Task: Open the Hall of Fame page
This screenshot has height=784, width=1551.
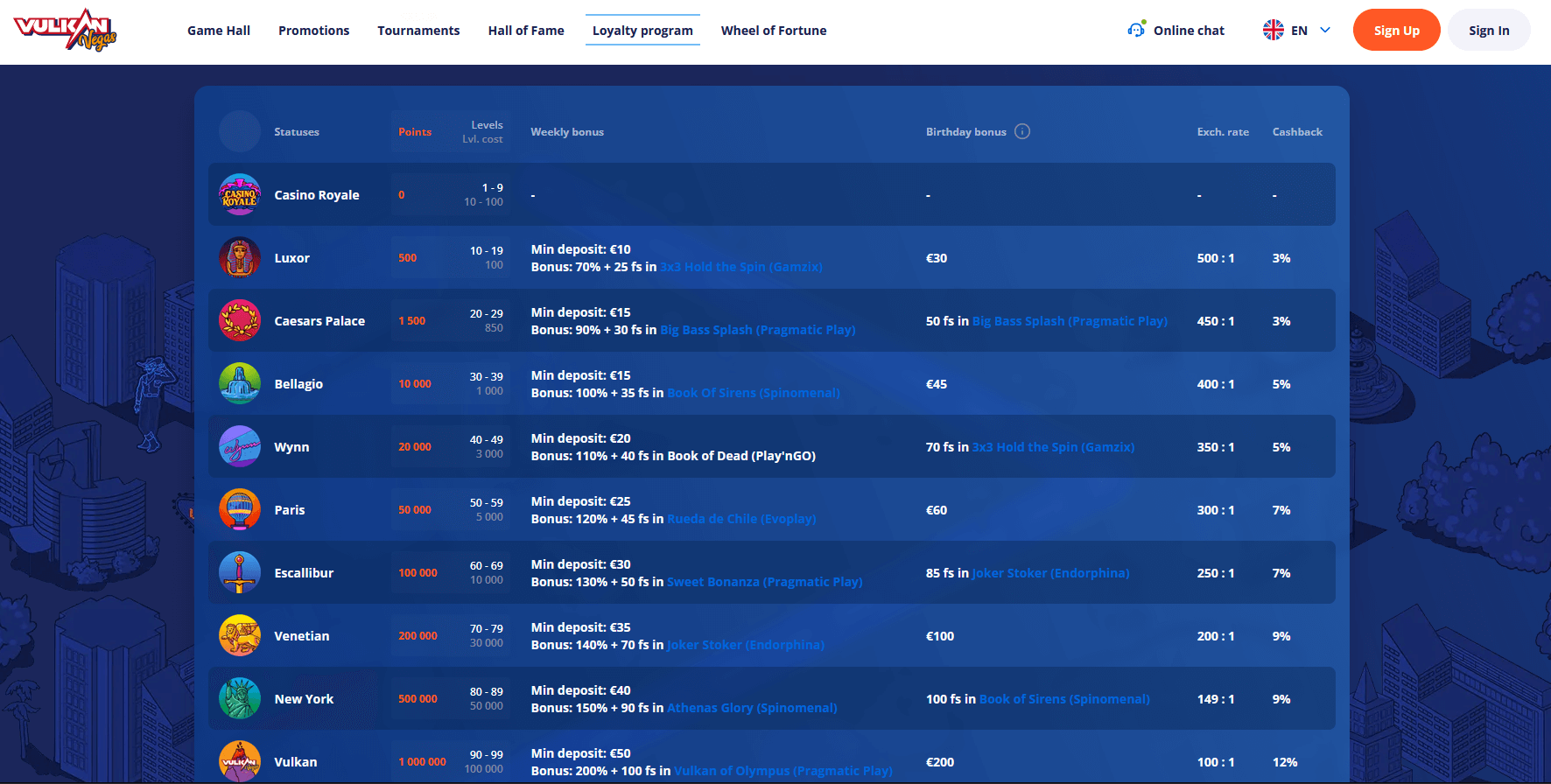Action: (526, 31)
